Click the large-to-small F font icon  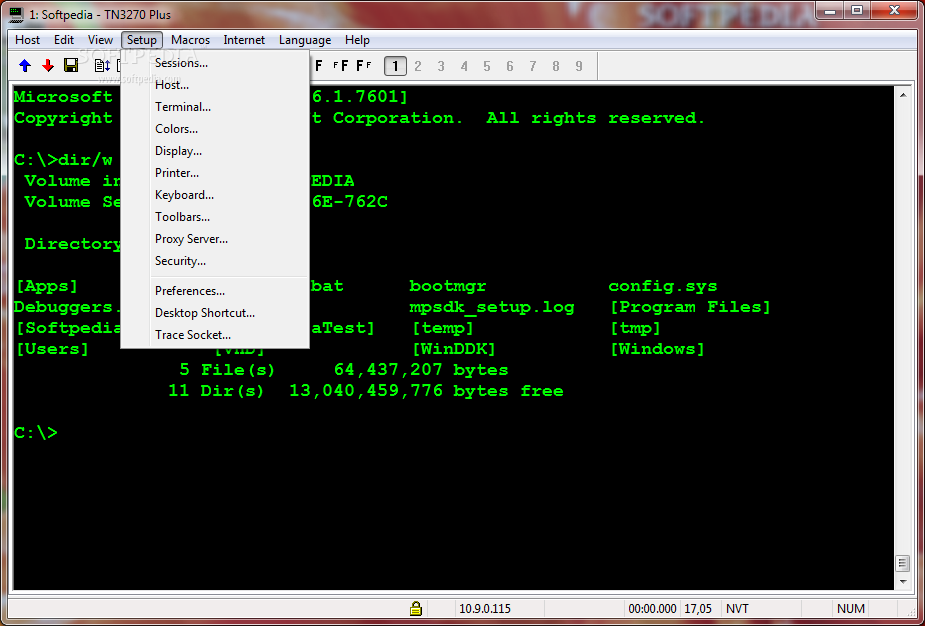[364, 65]
